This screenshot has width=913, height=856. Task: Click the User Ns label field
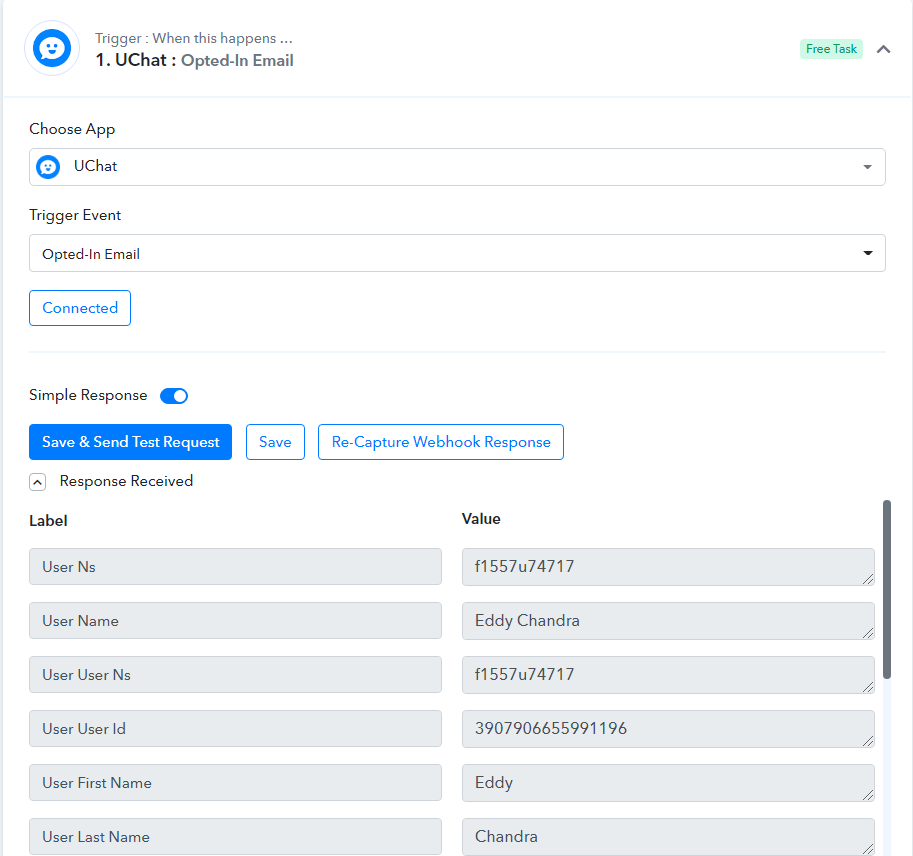tap(235, 567)
